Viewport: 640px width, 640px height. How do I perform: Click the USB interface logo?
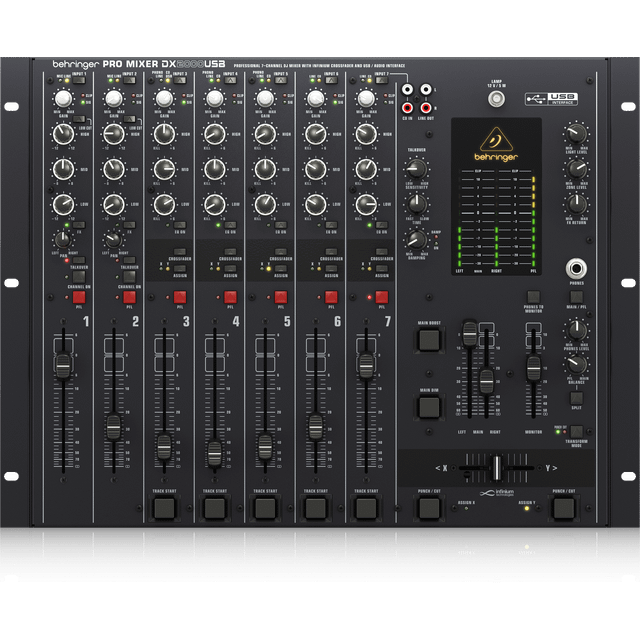point(551,99)
